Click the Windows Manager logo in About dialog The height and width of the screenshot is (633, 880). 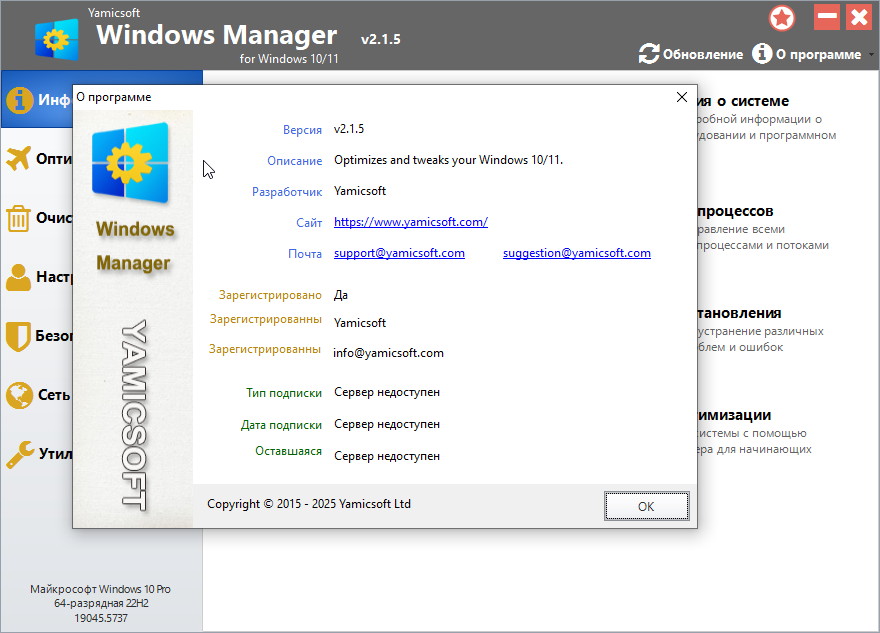[x=131, y=163]
